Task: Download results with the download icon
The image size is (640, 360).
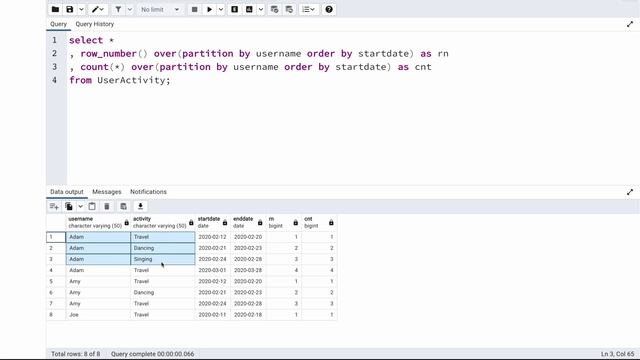Action: tap(140, 207)
